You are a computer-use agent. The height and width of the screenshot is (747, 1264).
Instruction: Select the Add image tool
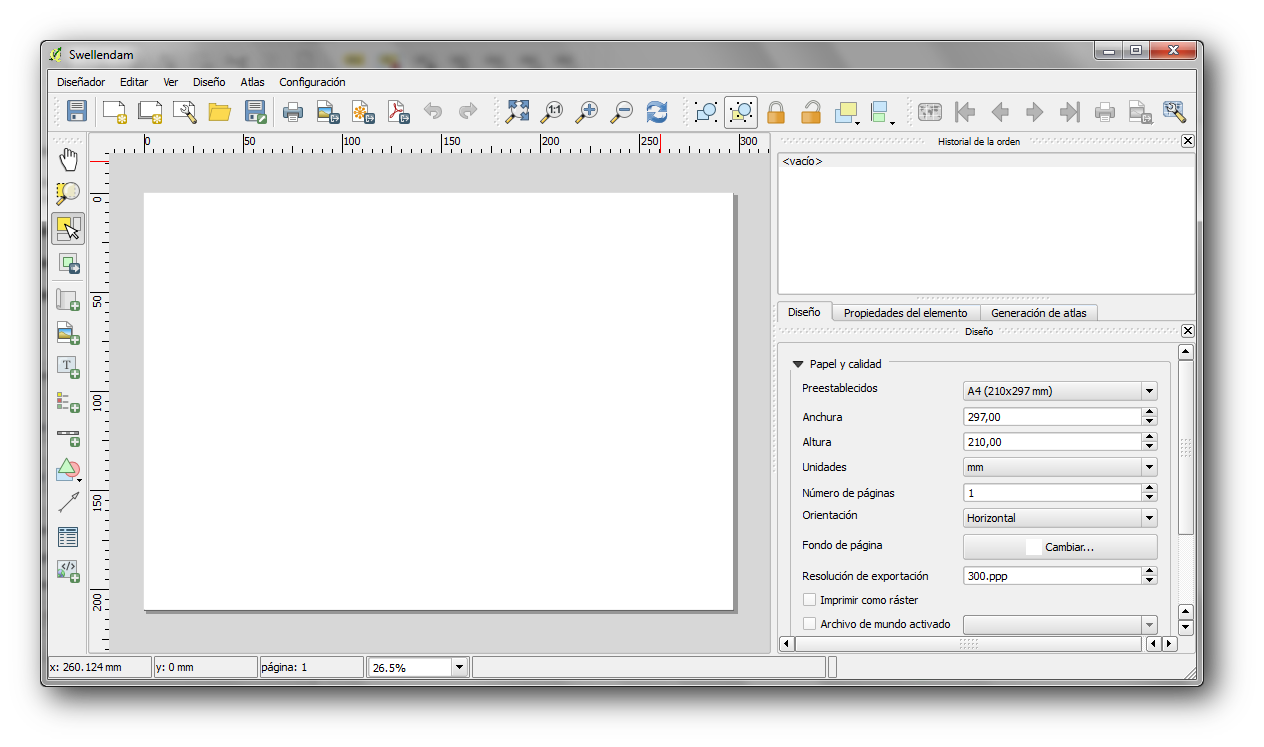pos(68,333)
